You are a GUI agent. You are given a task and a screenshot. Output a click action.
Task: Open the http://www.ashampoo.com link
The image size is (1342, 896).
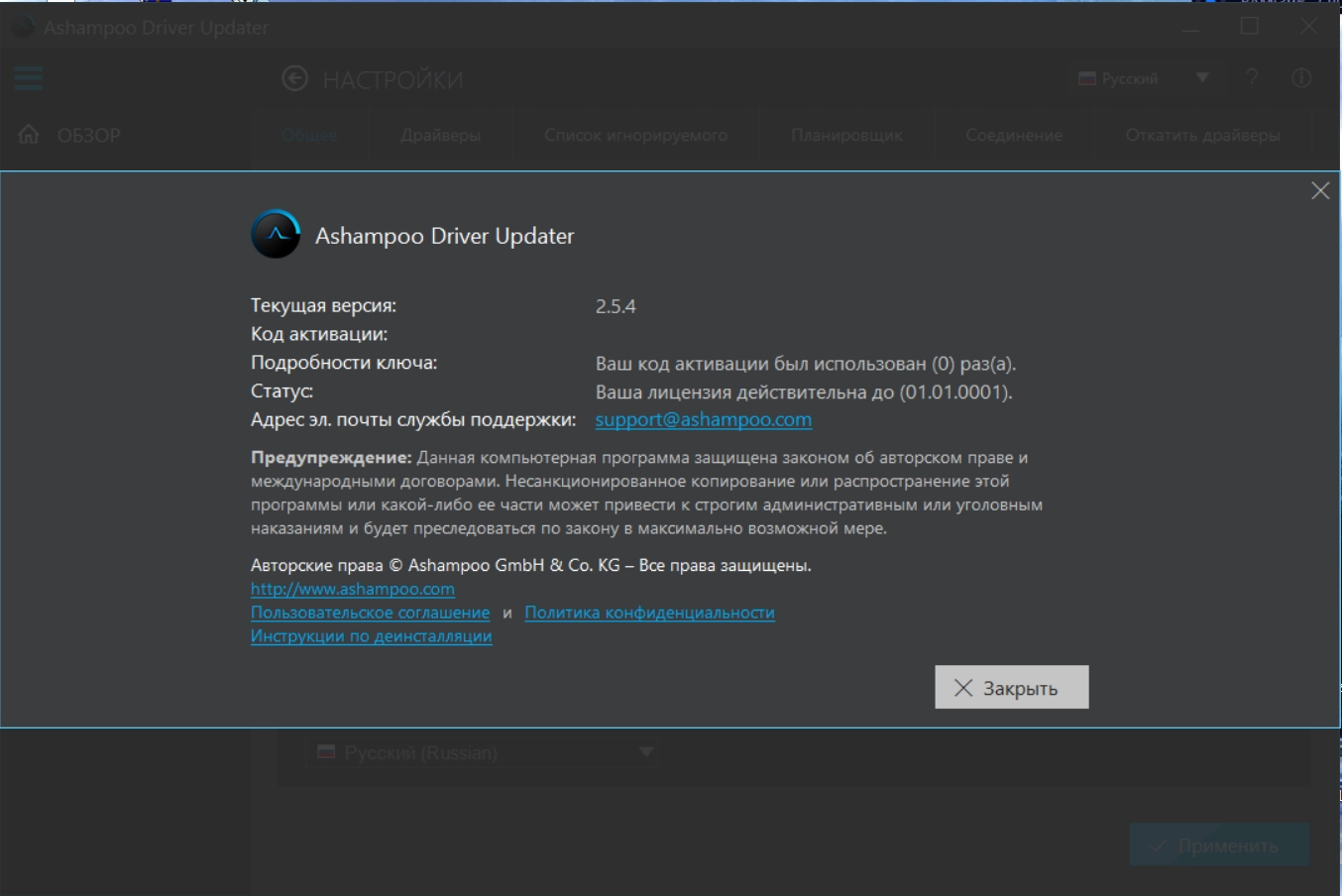pyautogui.click(x=353, y=589)
